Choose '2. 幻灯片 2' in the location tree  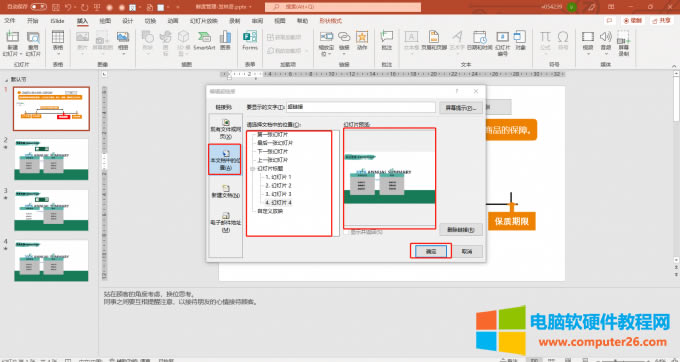(278, 186)
